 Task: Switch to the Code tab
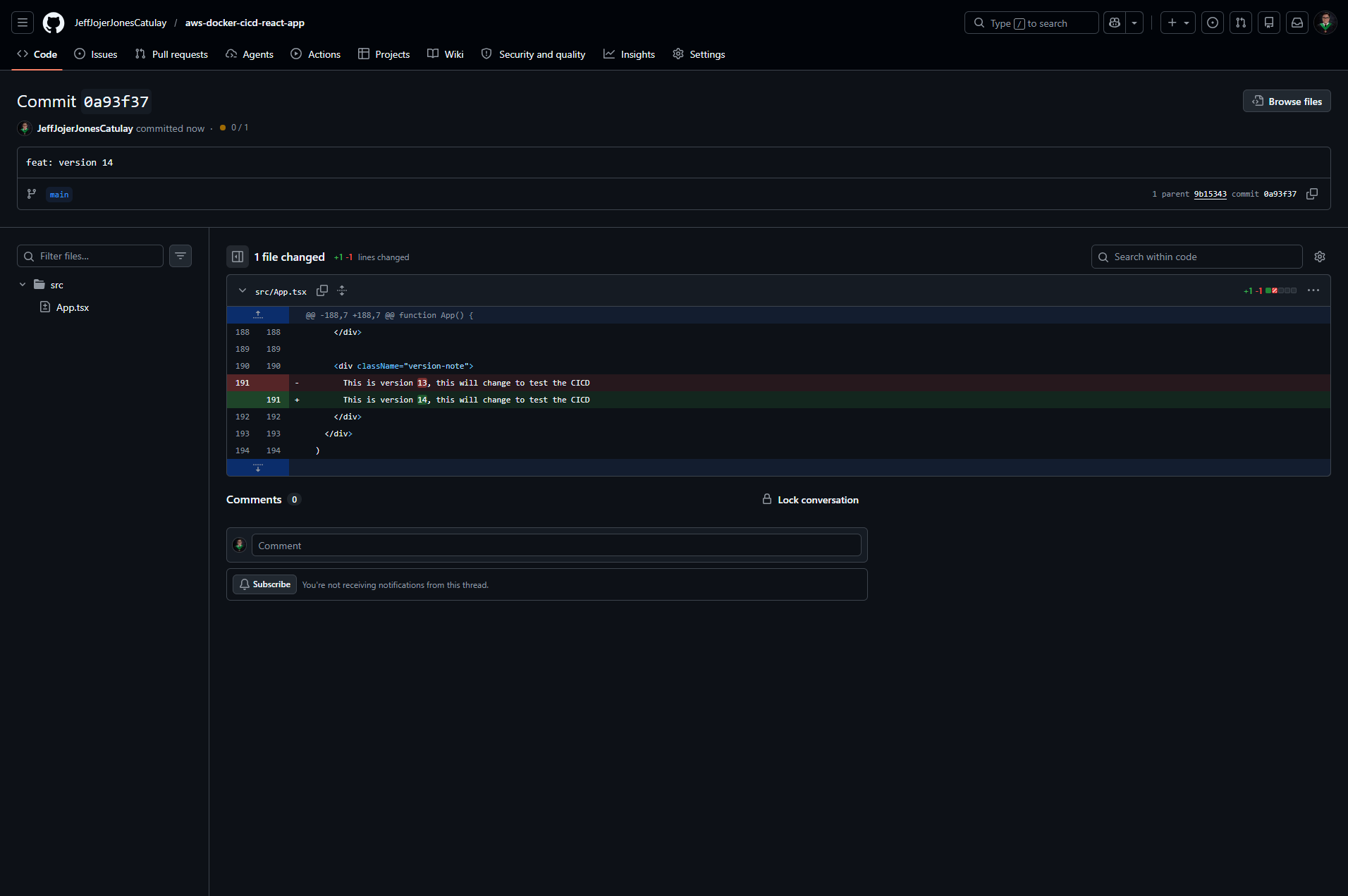(x=37, y=54)
